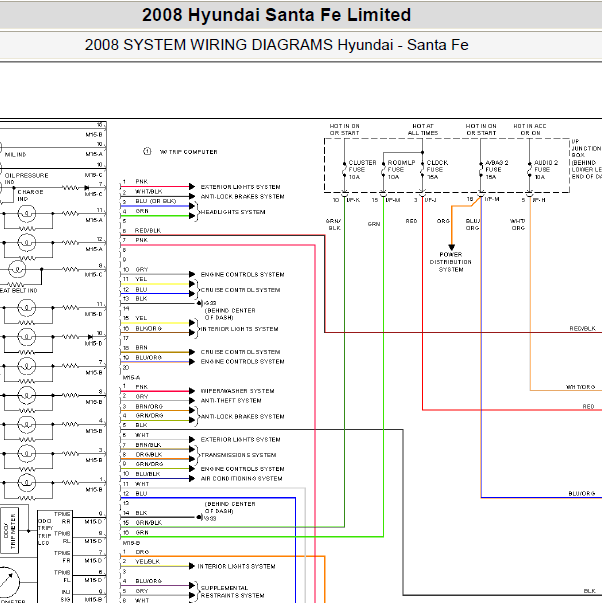
Task: Click 'ENGINE CONTROLS SYSTEM' beside pin 10 GRY
Action: [x=242, y=275]
